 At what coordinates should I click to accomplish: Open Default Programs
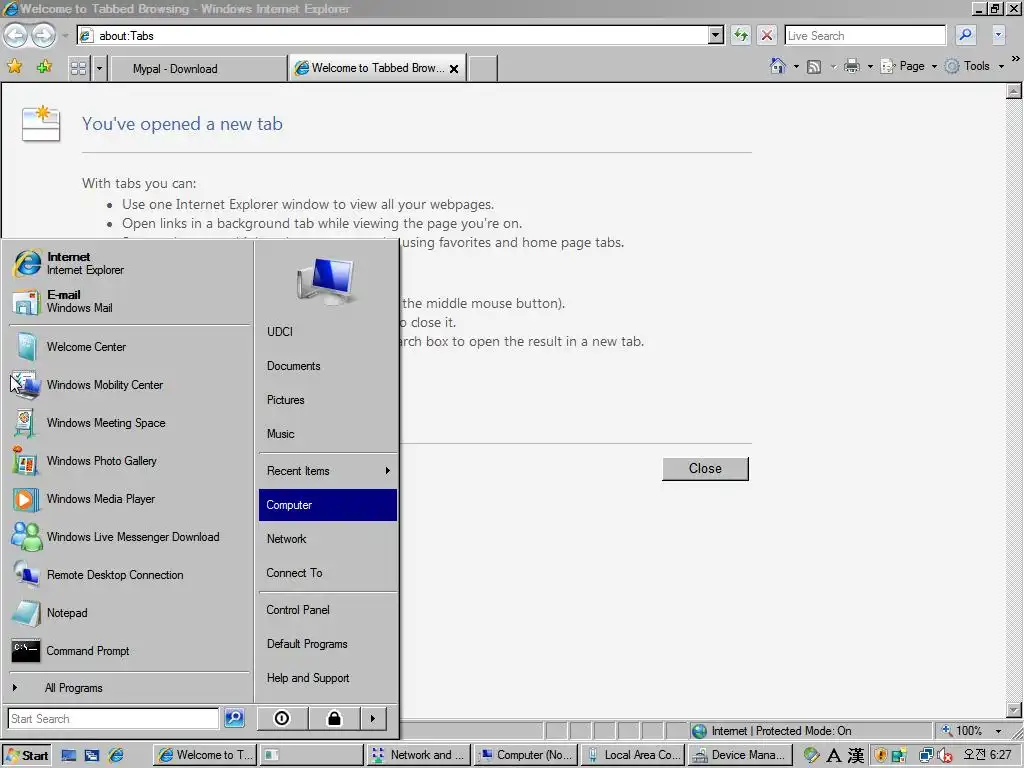(x=328, y=644)
